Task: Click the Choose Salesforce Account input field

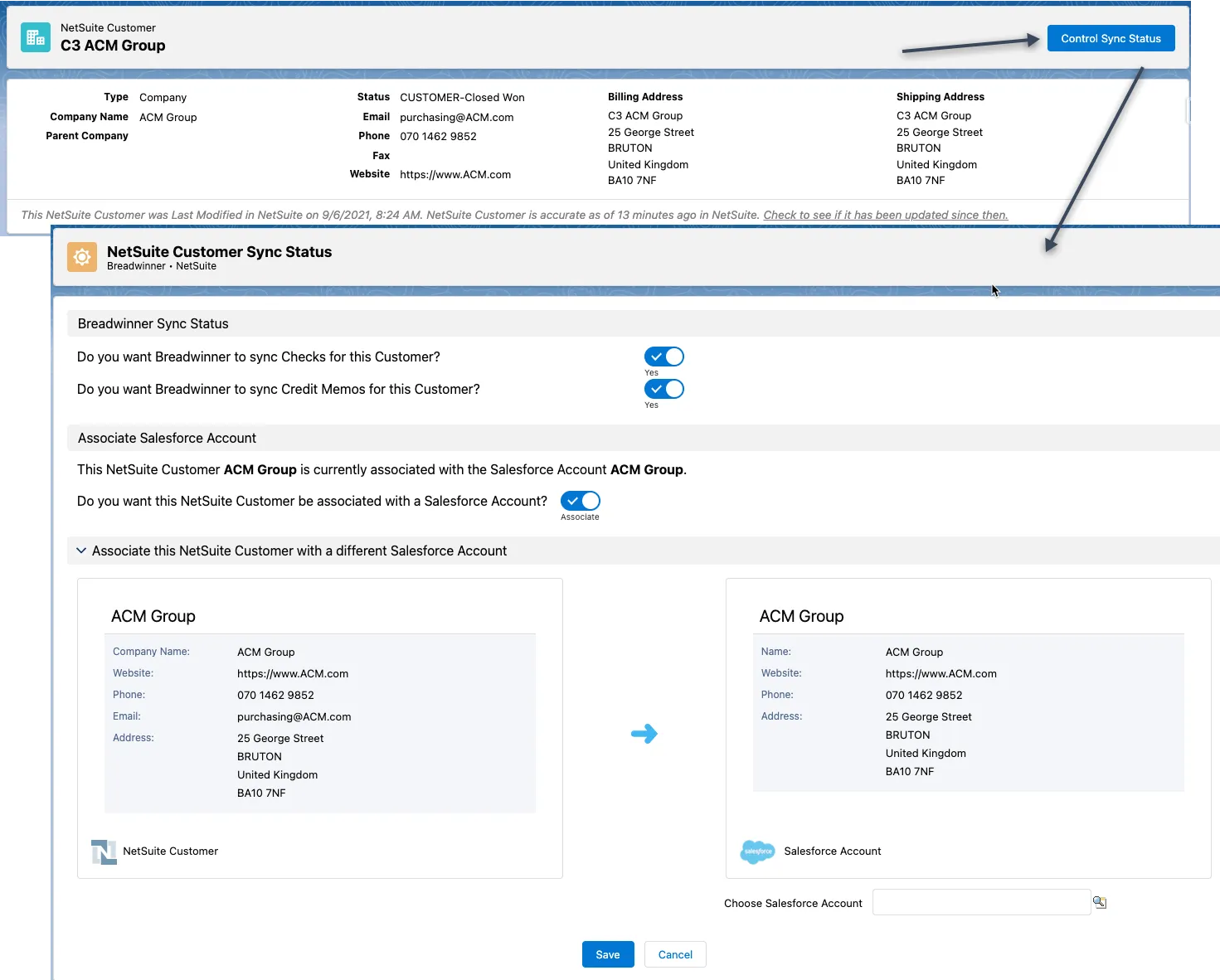Action: pos(982,902)
